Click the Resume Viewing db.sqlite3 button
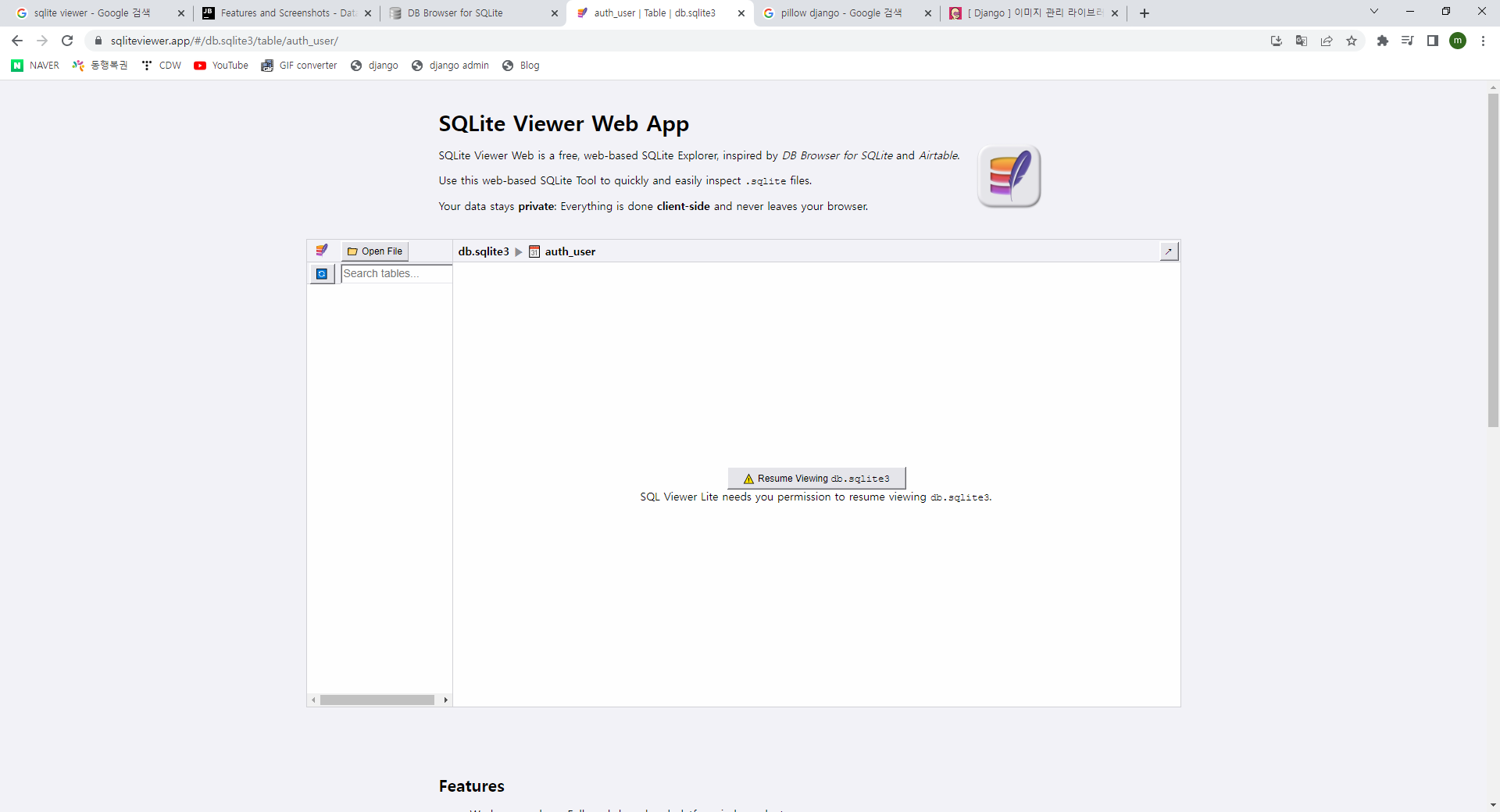The height and width of the screenshot is (812, 1500). 816,479
